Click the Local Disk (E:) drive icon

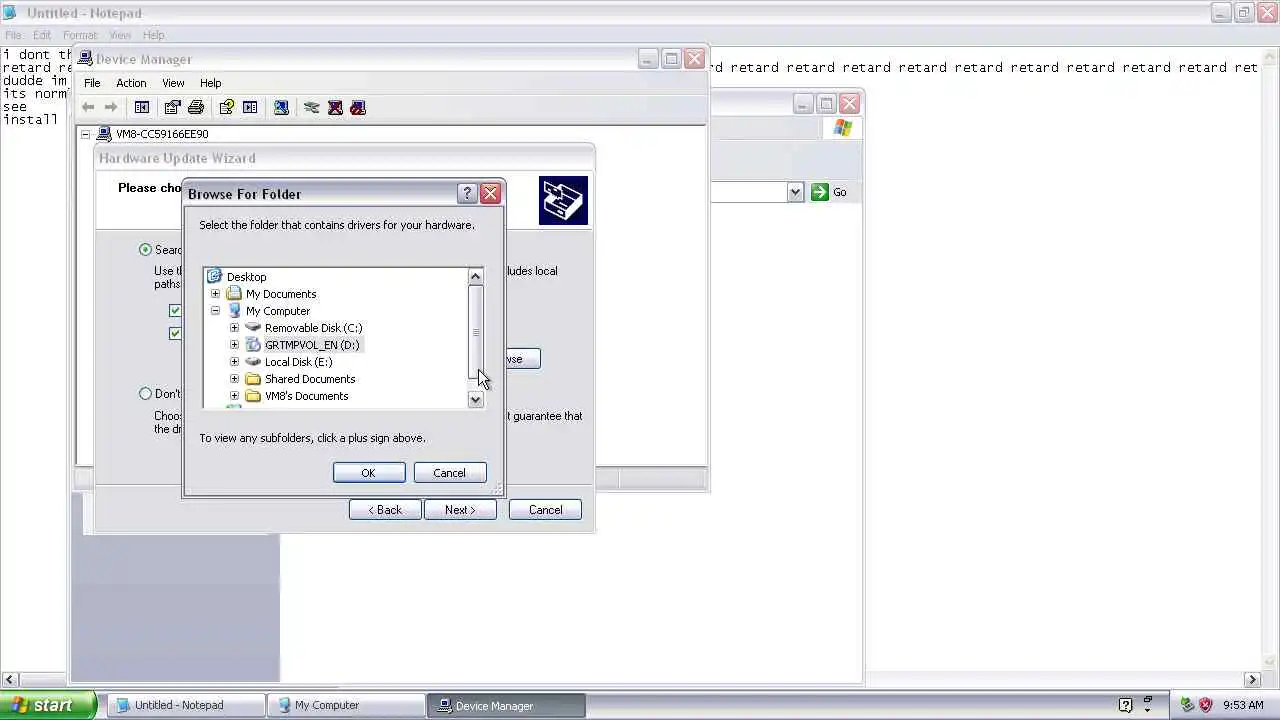(253, 362)
